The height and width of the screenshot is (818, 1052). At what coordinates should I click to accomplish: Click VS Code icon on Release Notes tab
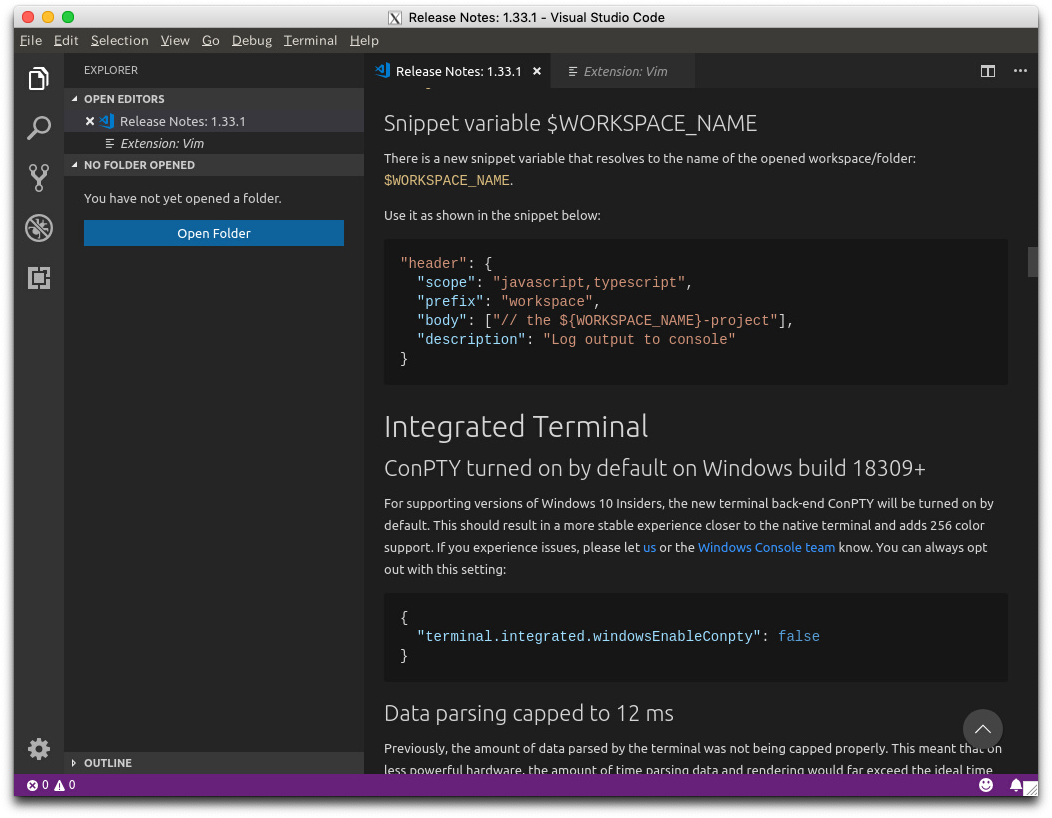pos(382,70)
